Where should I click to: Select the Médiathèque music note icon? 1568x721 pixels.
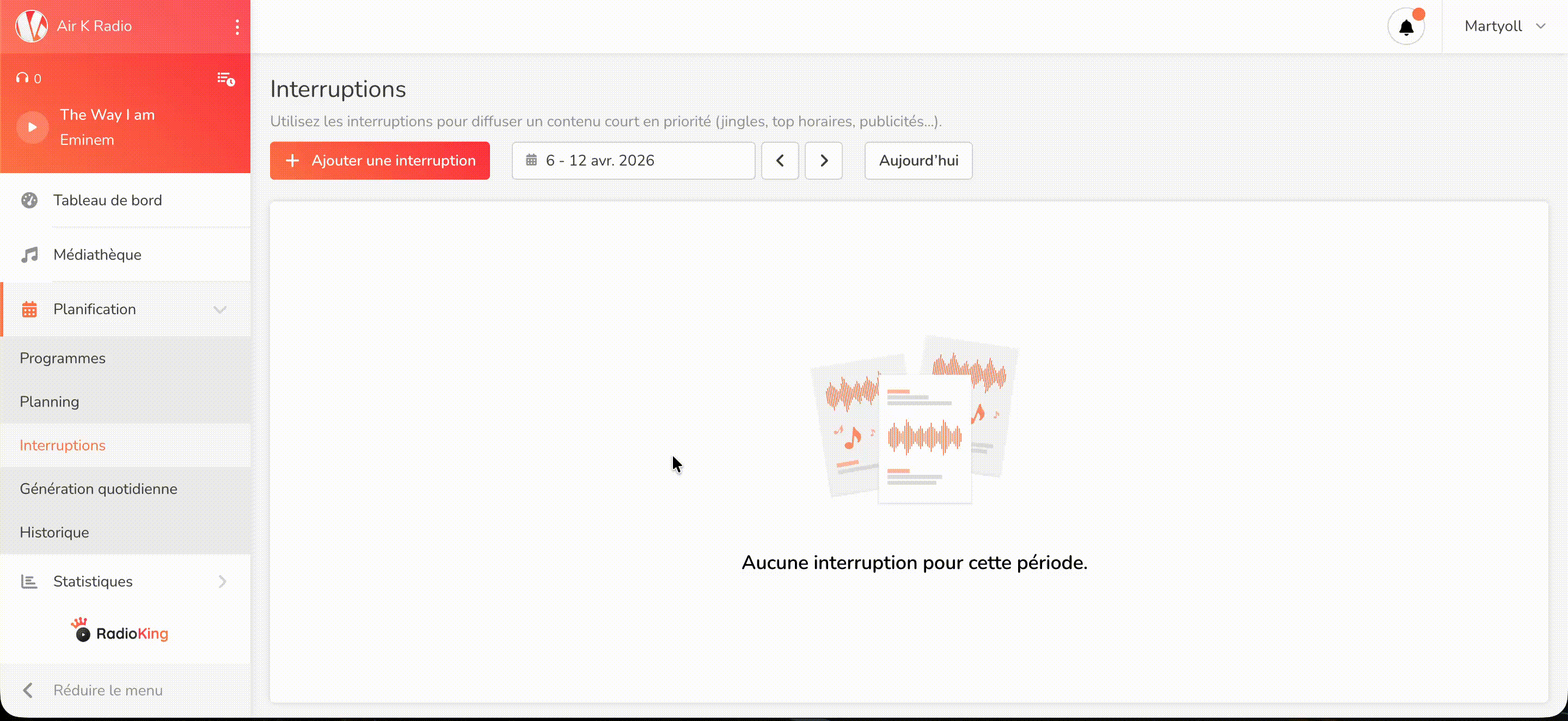[29, 254]
